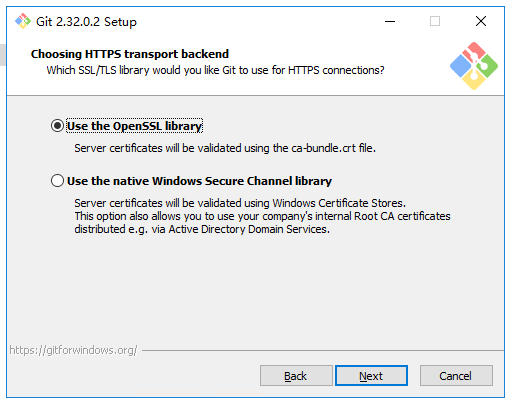This screenshot has height=403, width=511.
Task: Close the Git Setup dialog
Action: [481, 21]
